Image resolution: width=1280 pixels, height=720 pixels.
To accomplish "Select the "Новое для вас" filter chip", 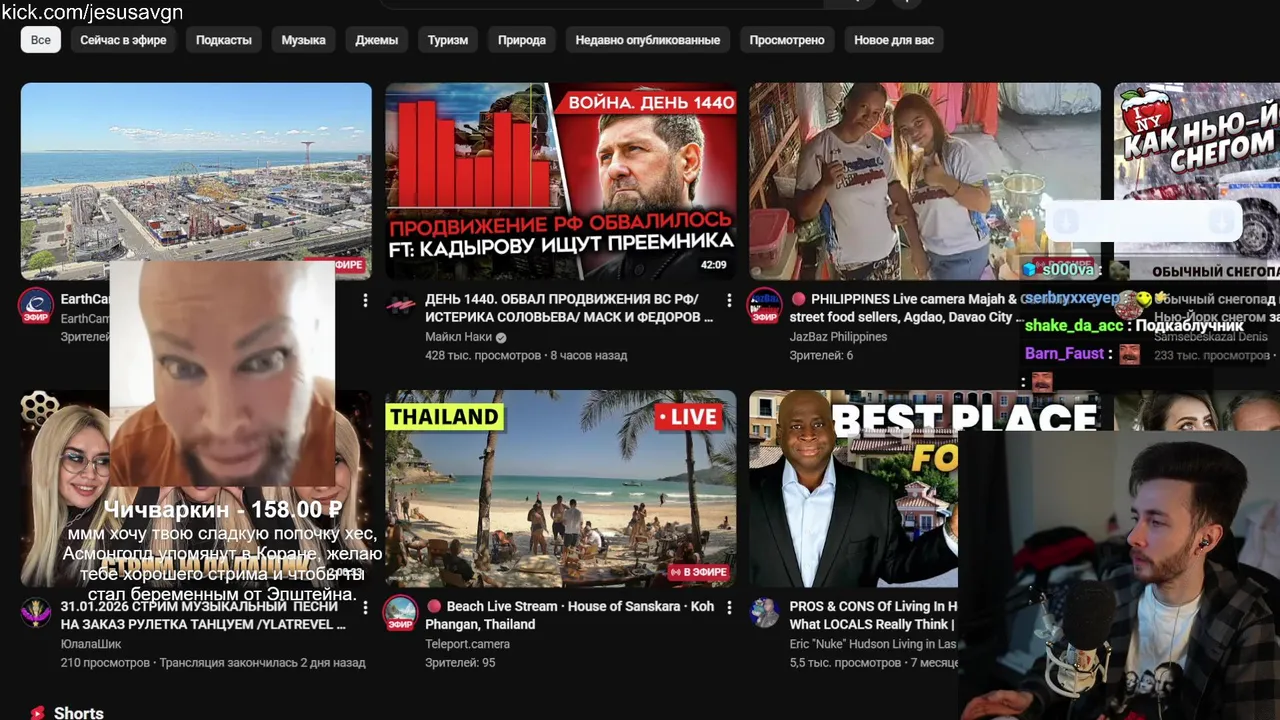I will (894, 40).
